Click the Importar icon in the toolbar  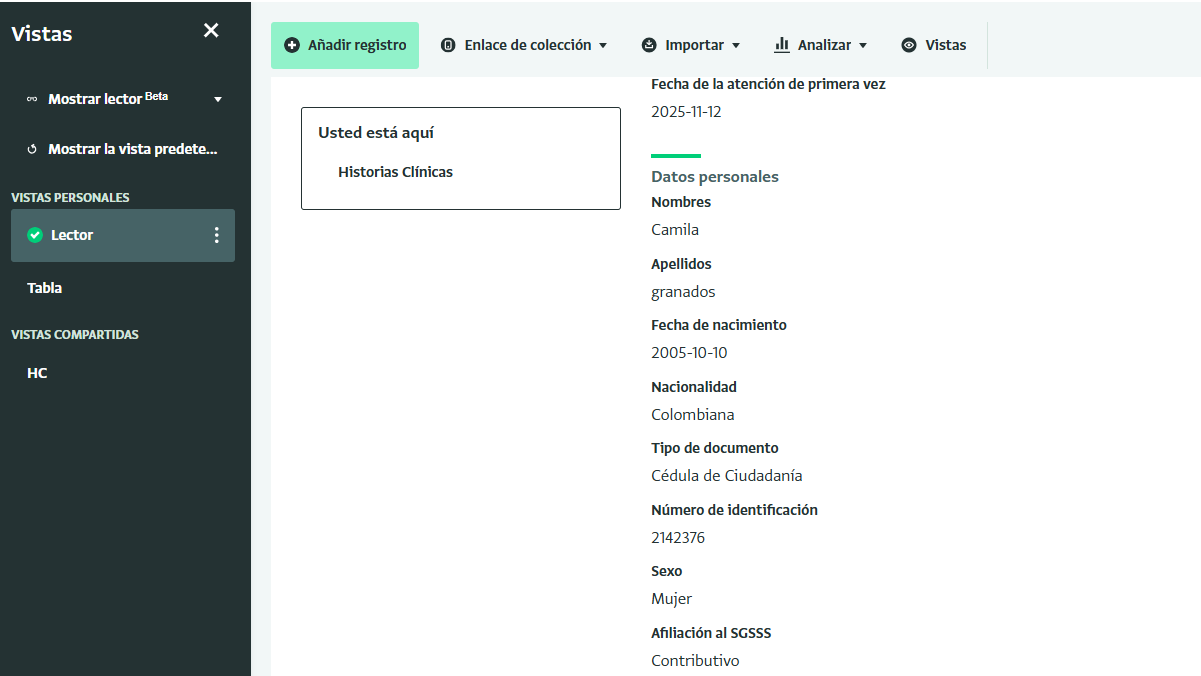649,45
